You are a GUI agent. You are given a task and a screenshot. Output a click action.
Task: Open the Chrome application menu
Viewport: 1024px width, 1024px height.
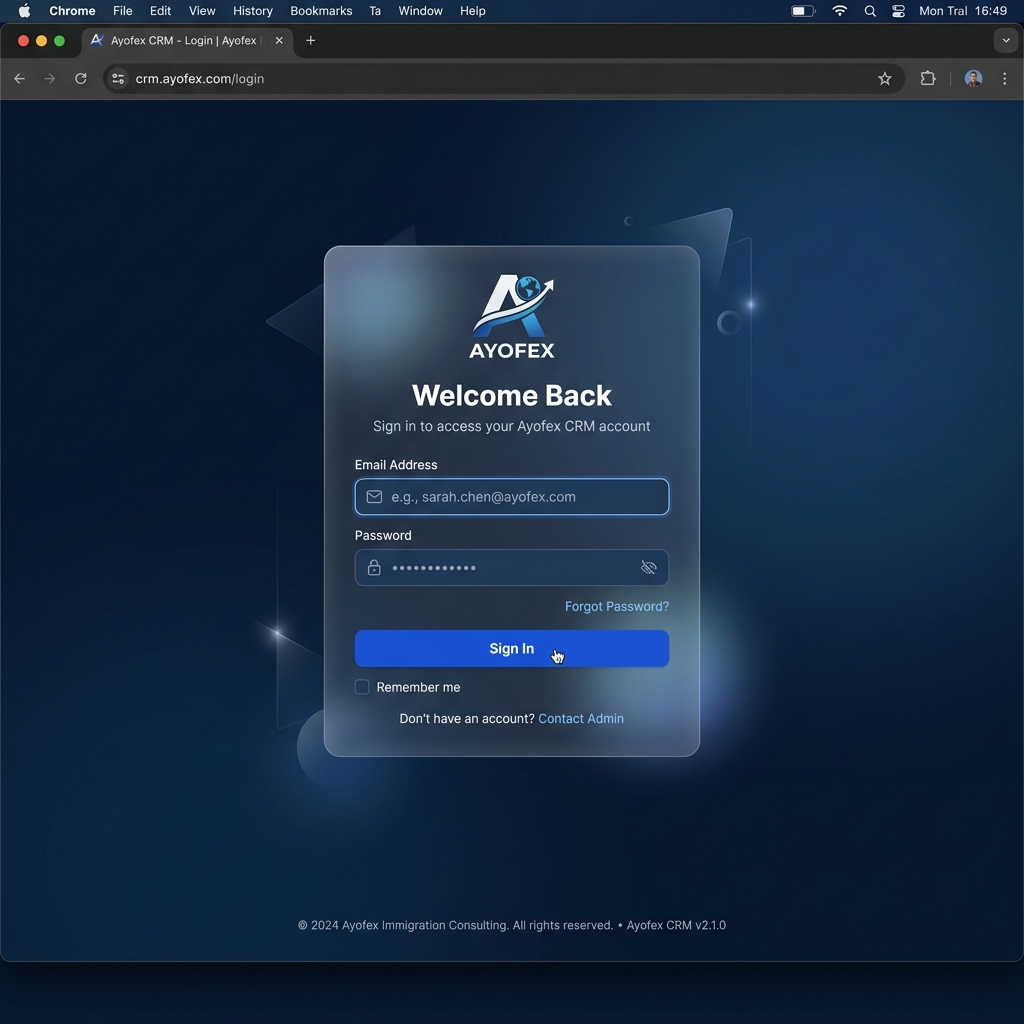(x=72, y=11)
